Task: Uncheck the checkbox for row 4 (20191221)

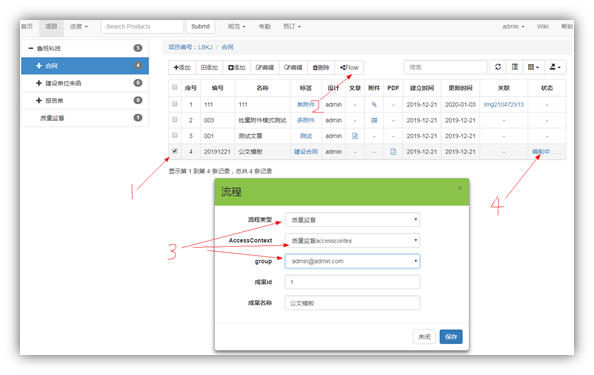Action: point(175,151)
